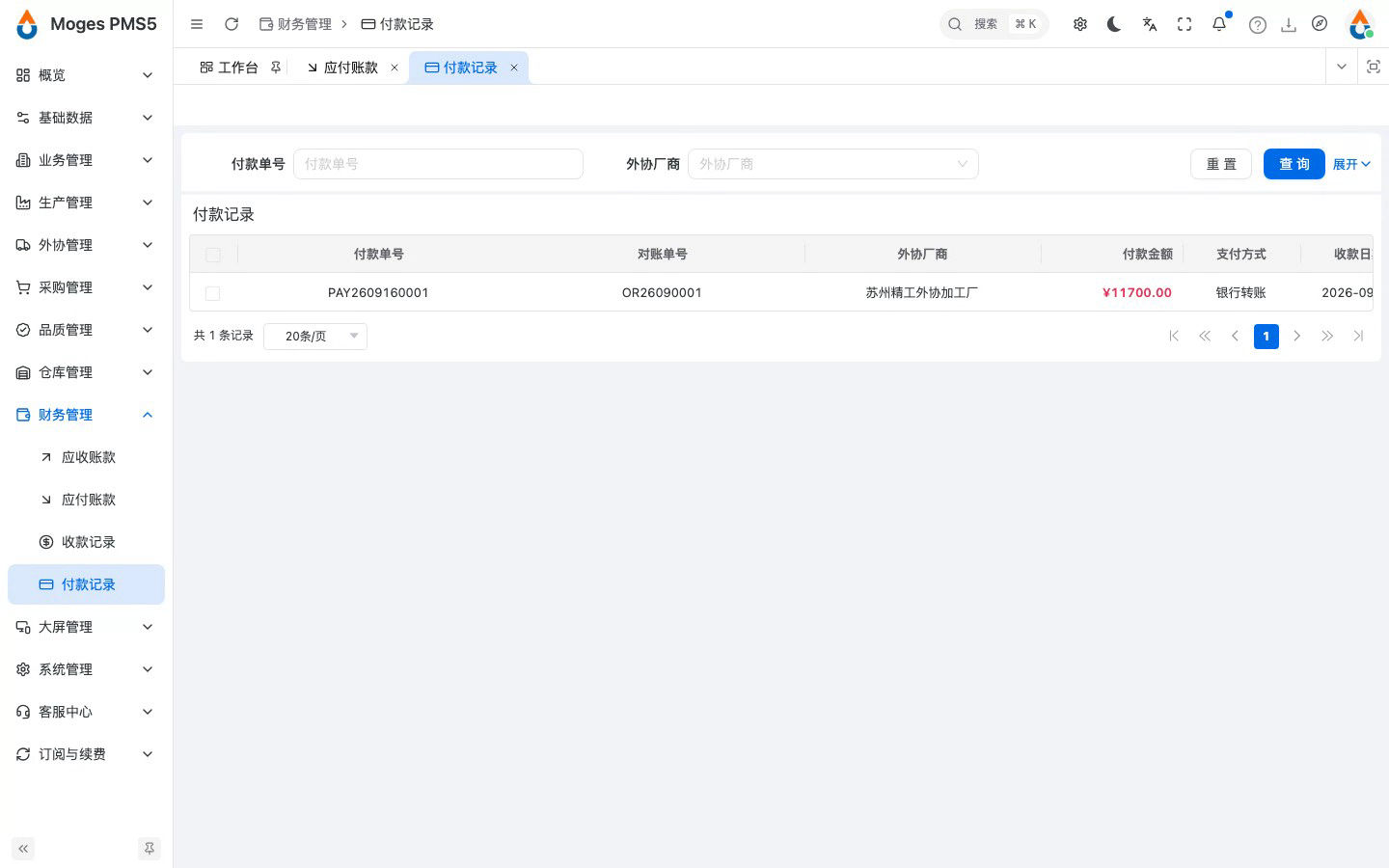1389x868 pixels.
Task: Click the download icon in header
Action: (1289, 25)
